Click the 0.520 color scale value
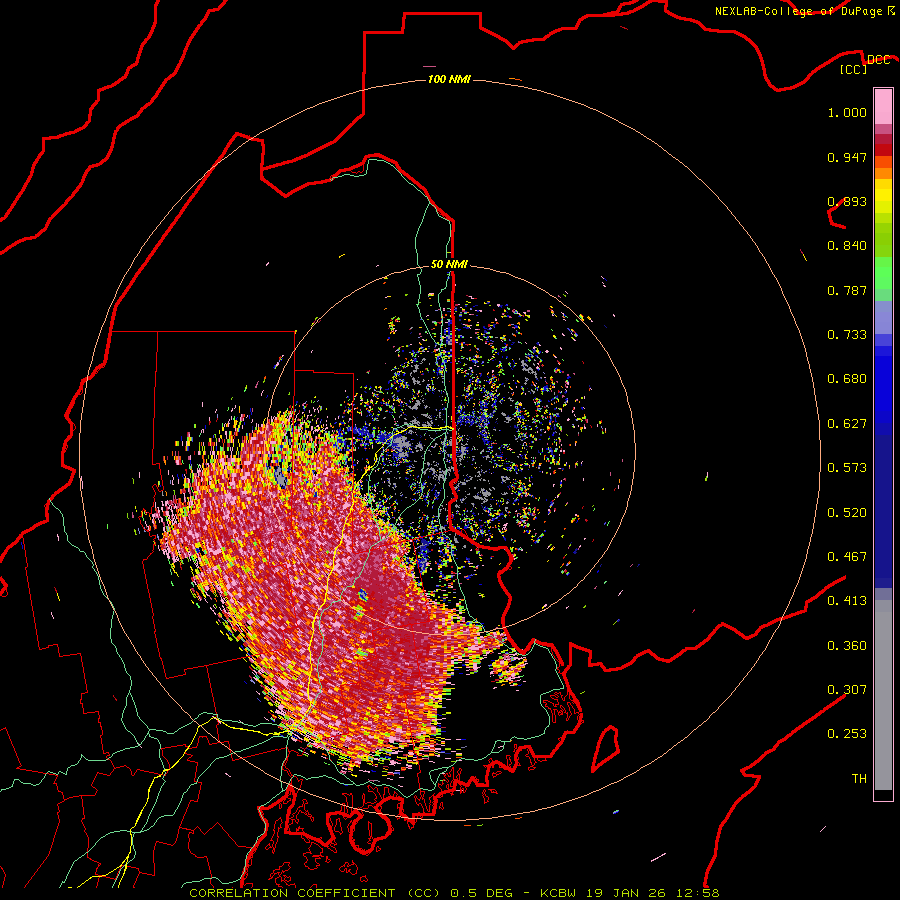 click(847, 513)
